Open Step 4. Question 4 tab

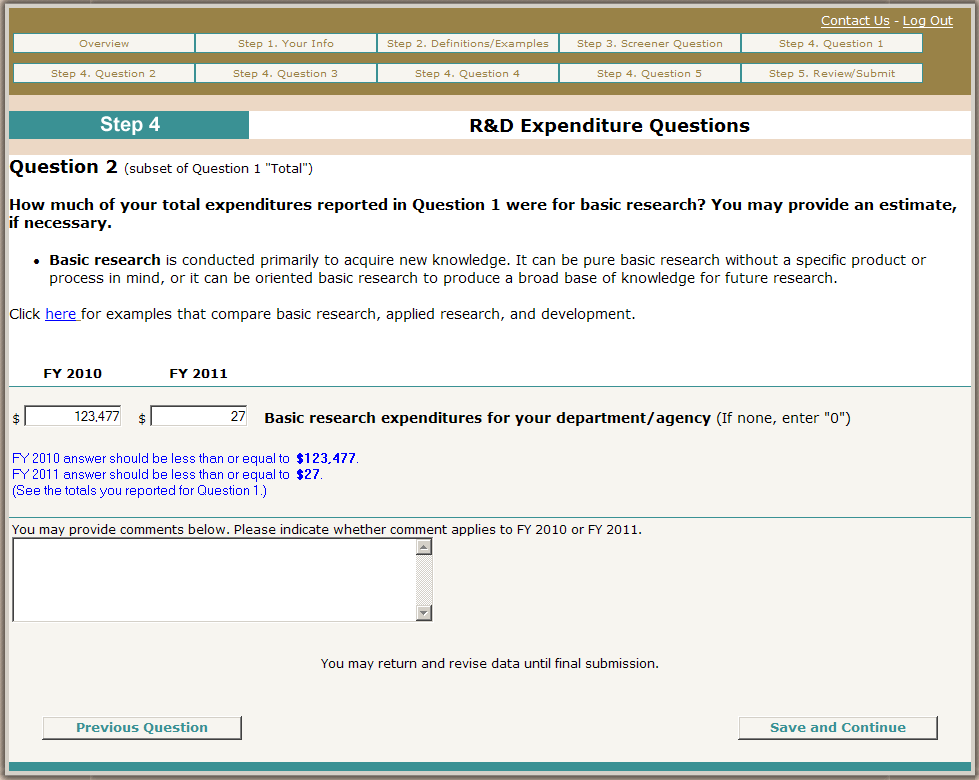pyautogui.click(x=468, y=74)
